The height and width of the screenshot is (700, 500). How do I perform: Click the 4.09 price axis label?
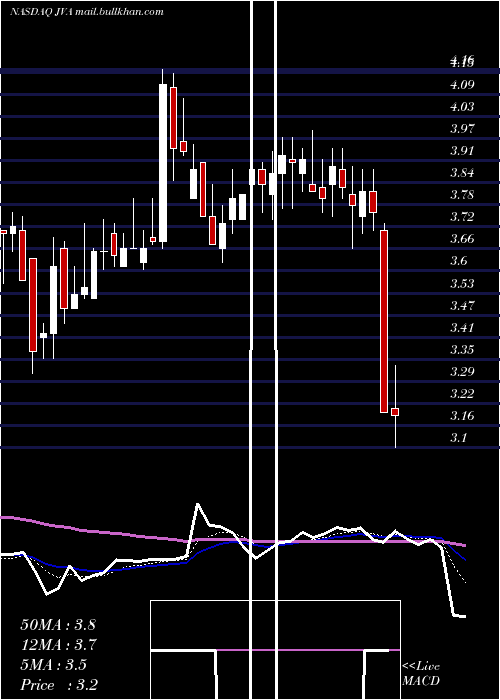click(x=462, y=85)
